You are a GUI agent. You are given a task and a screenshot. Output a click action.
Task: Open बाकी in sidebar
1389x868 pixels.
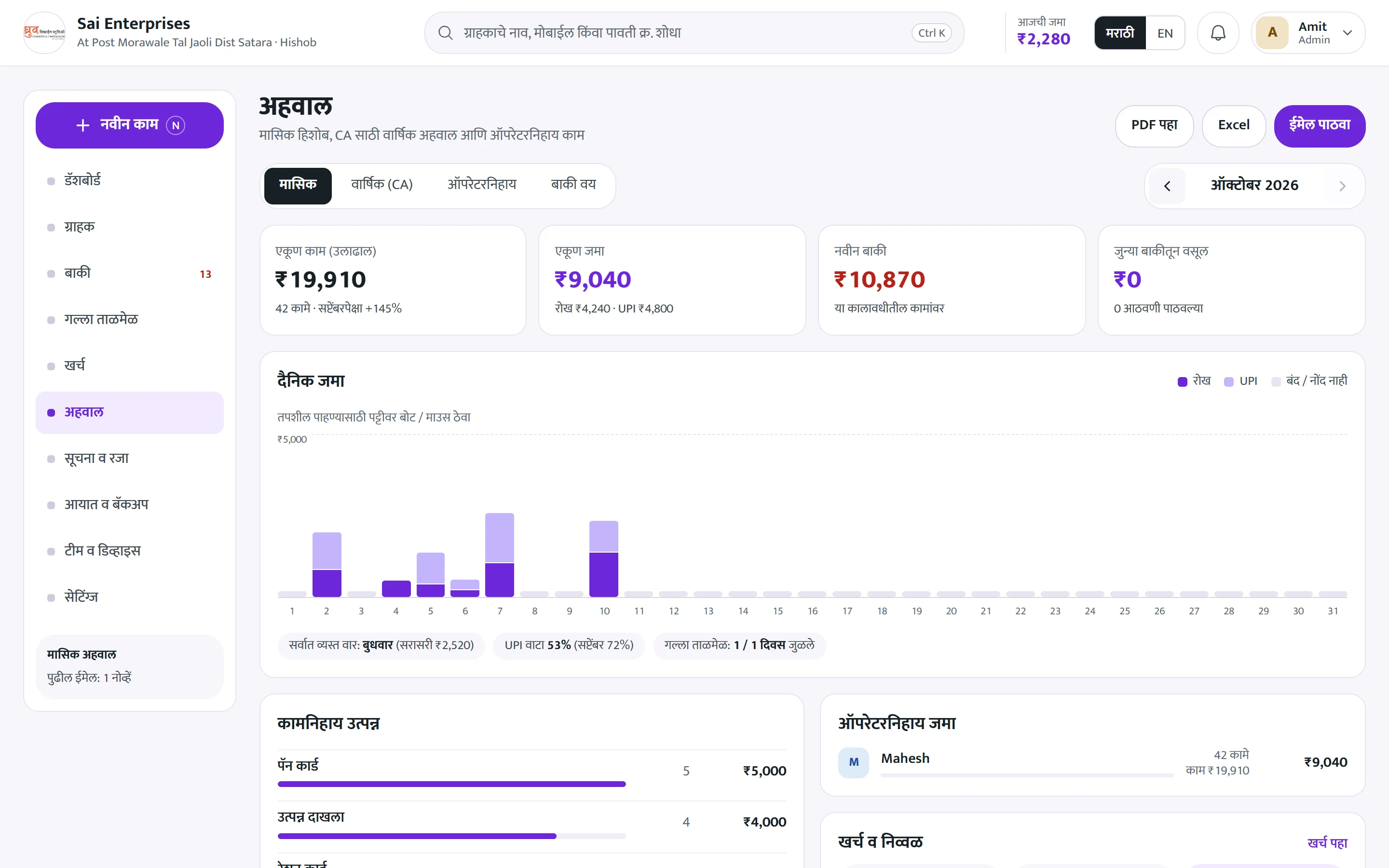coord(130,273)
